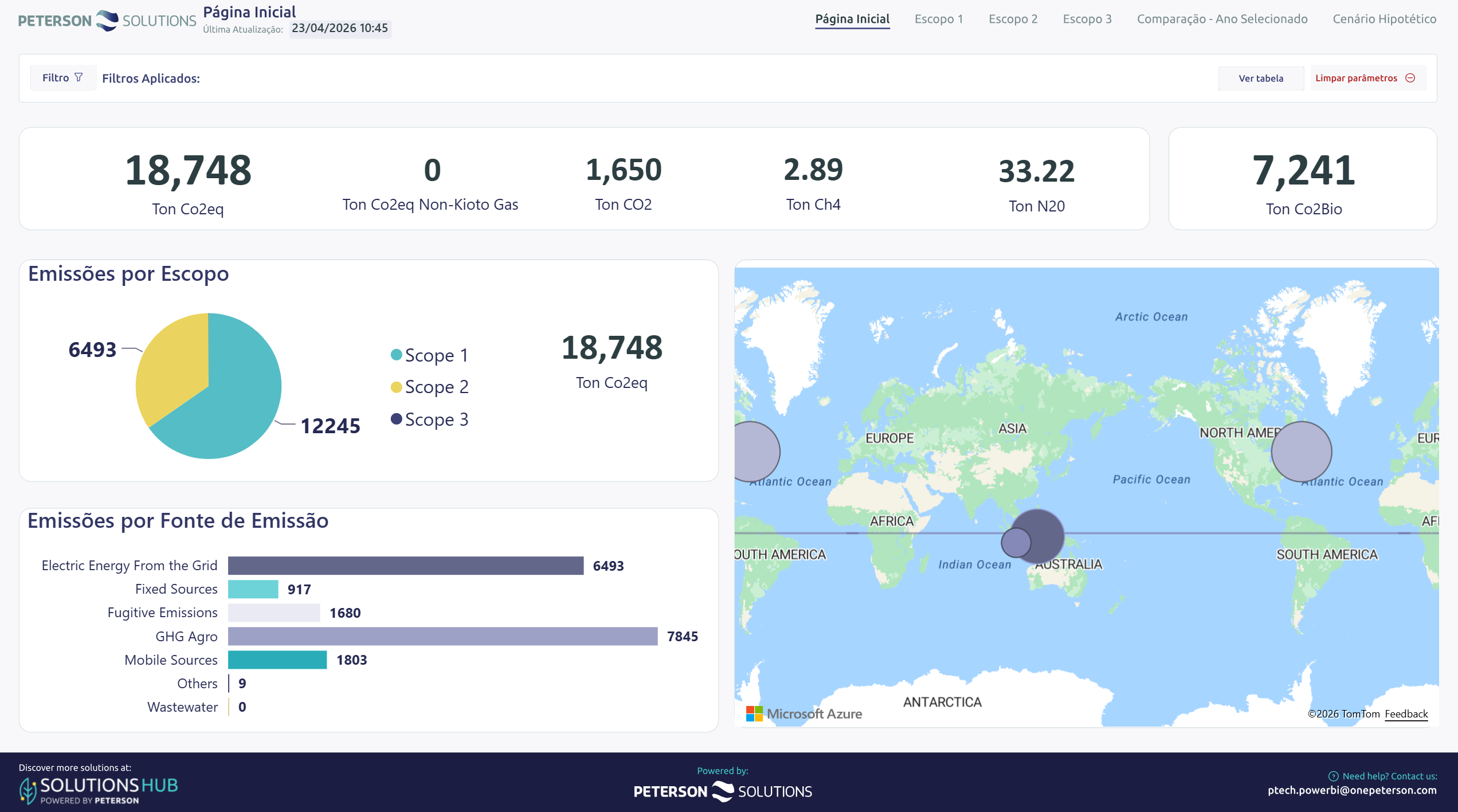Click the 2.89 Ton Ch4 value
This screenshot has width=1458, height=812.
(813, 170)
